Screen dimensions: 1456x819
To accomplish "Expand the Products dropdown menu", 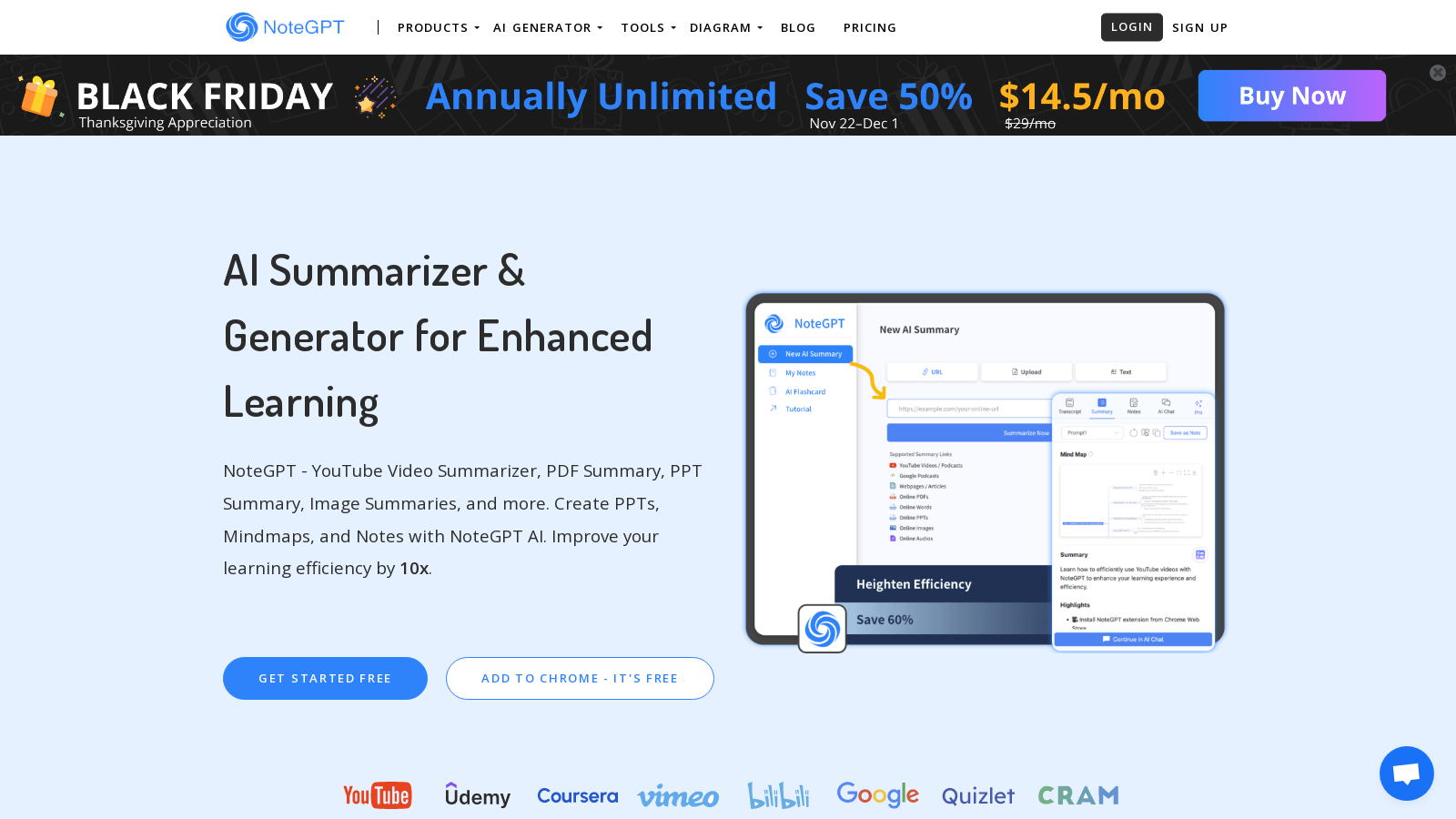I will tap(438, 28).
